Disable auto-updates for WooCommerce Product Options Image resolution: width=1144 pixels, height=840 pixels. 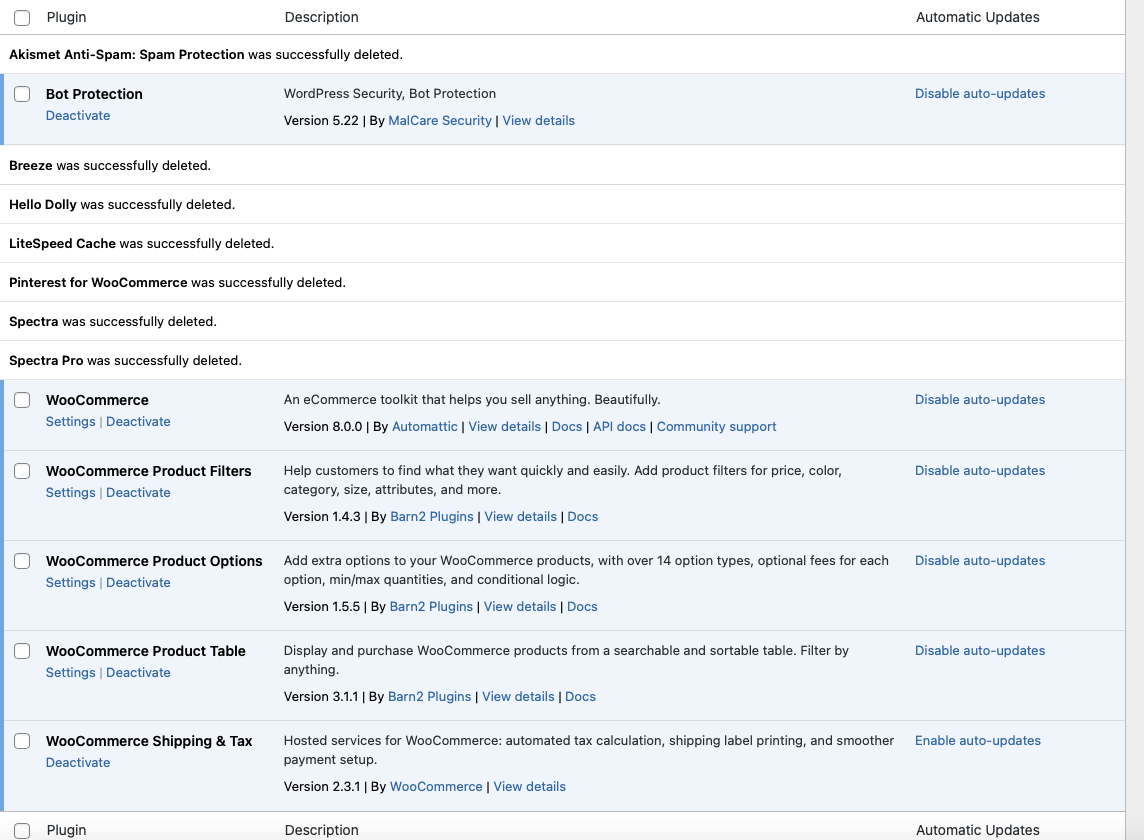tap(980, 560)
